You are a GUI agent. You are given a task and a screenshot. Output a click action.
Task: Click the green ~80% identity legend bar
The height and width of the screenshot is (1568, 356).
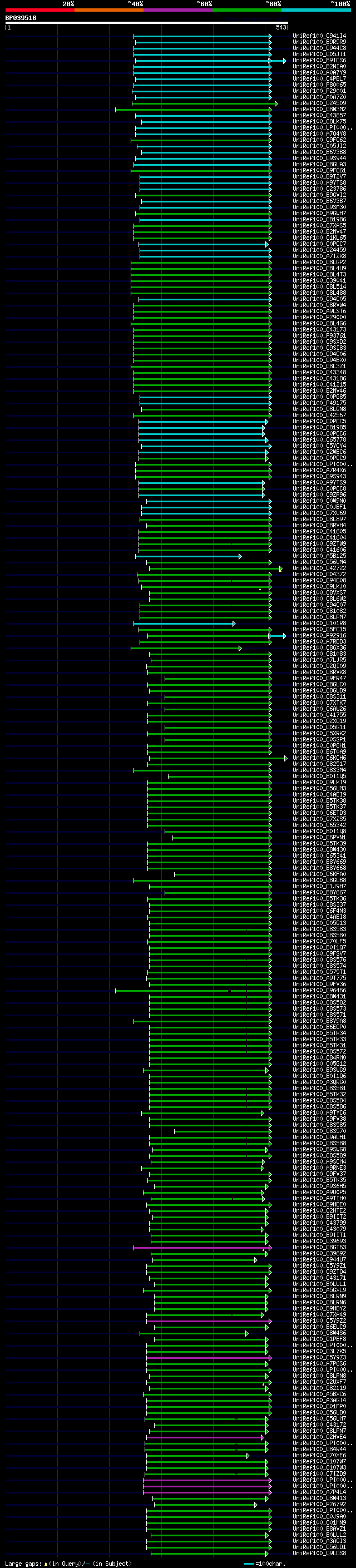(x=247, y=11)
